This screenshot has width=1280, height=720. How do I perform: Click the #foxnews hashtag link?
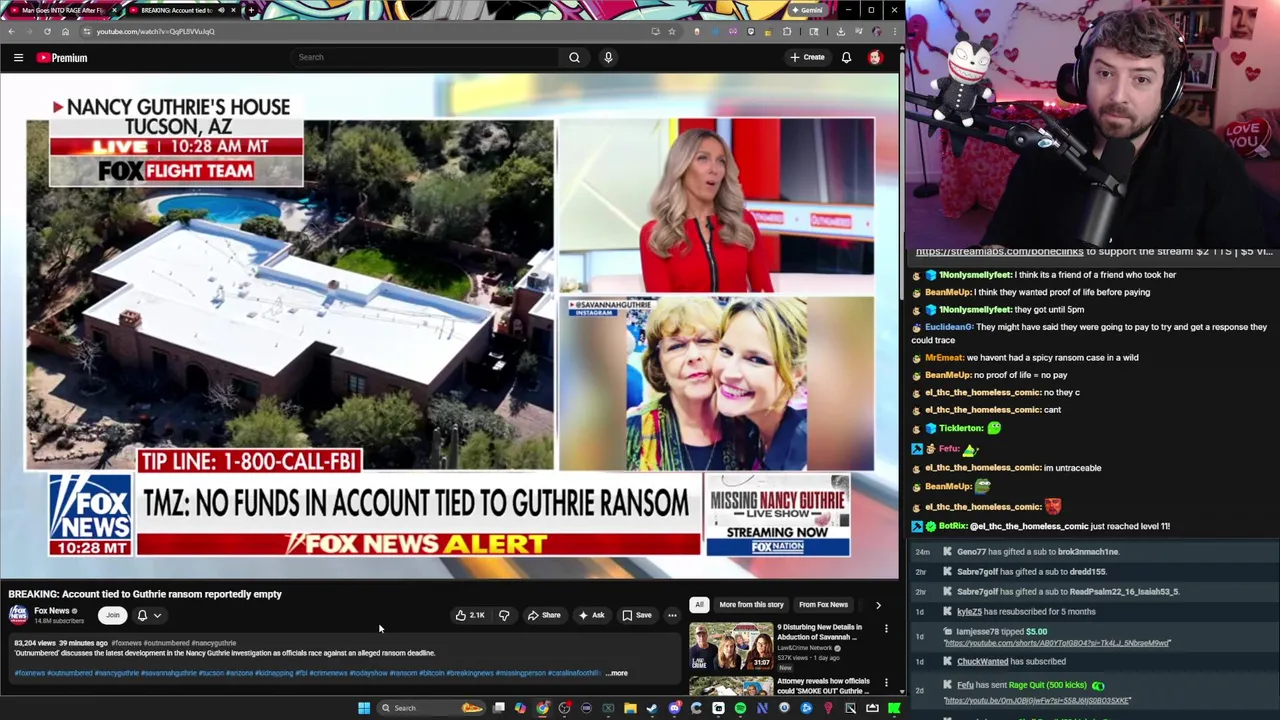(29, 673)
